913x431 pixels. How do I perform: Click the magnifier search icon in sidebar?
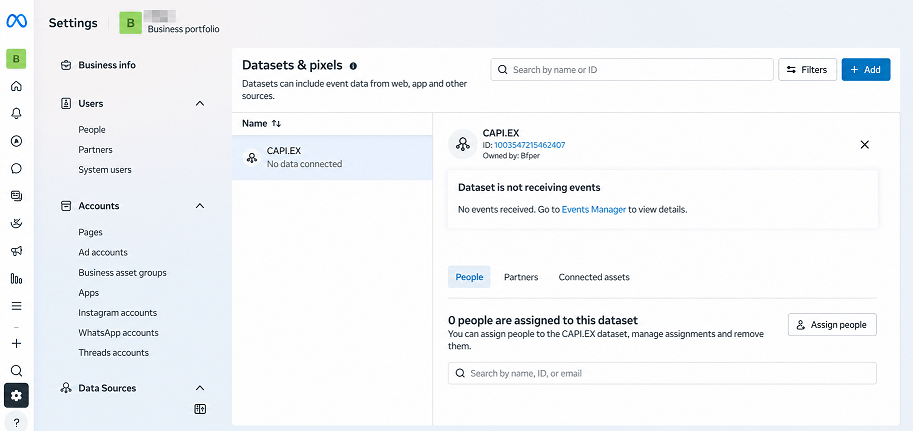coord(16,370)
